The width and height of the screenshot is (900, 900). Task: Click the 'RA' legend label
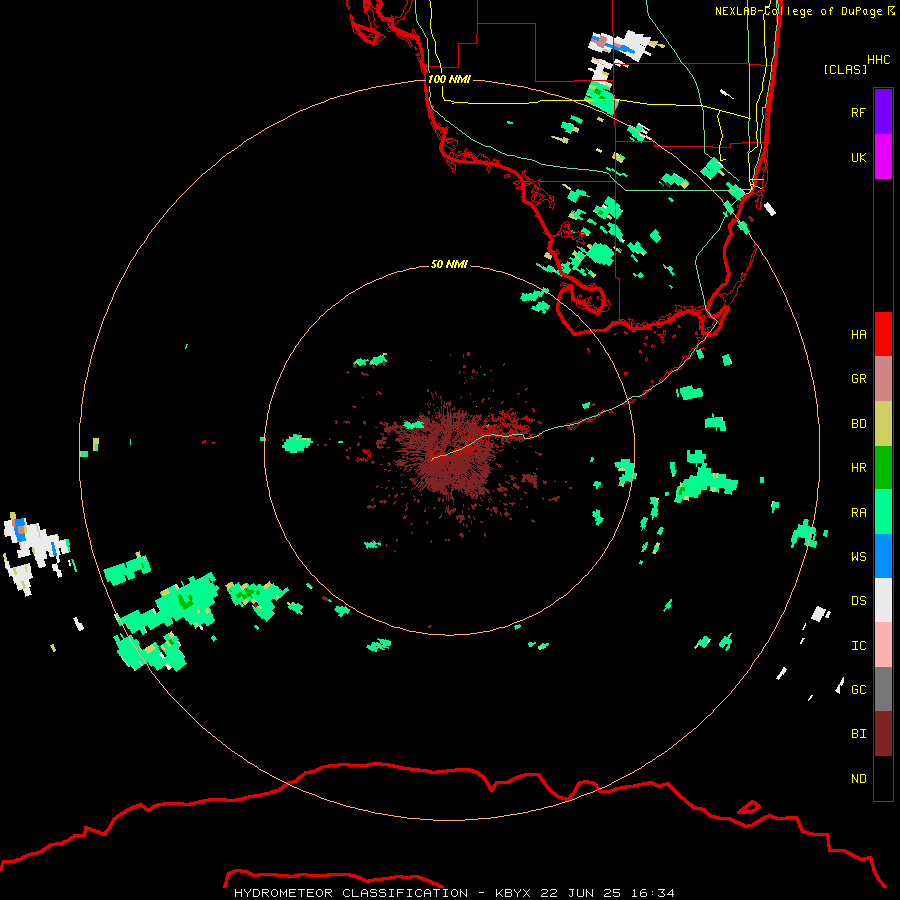(858, 513)
